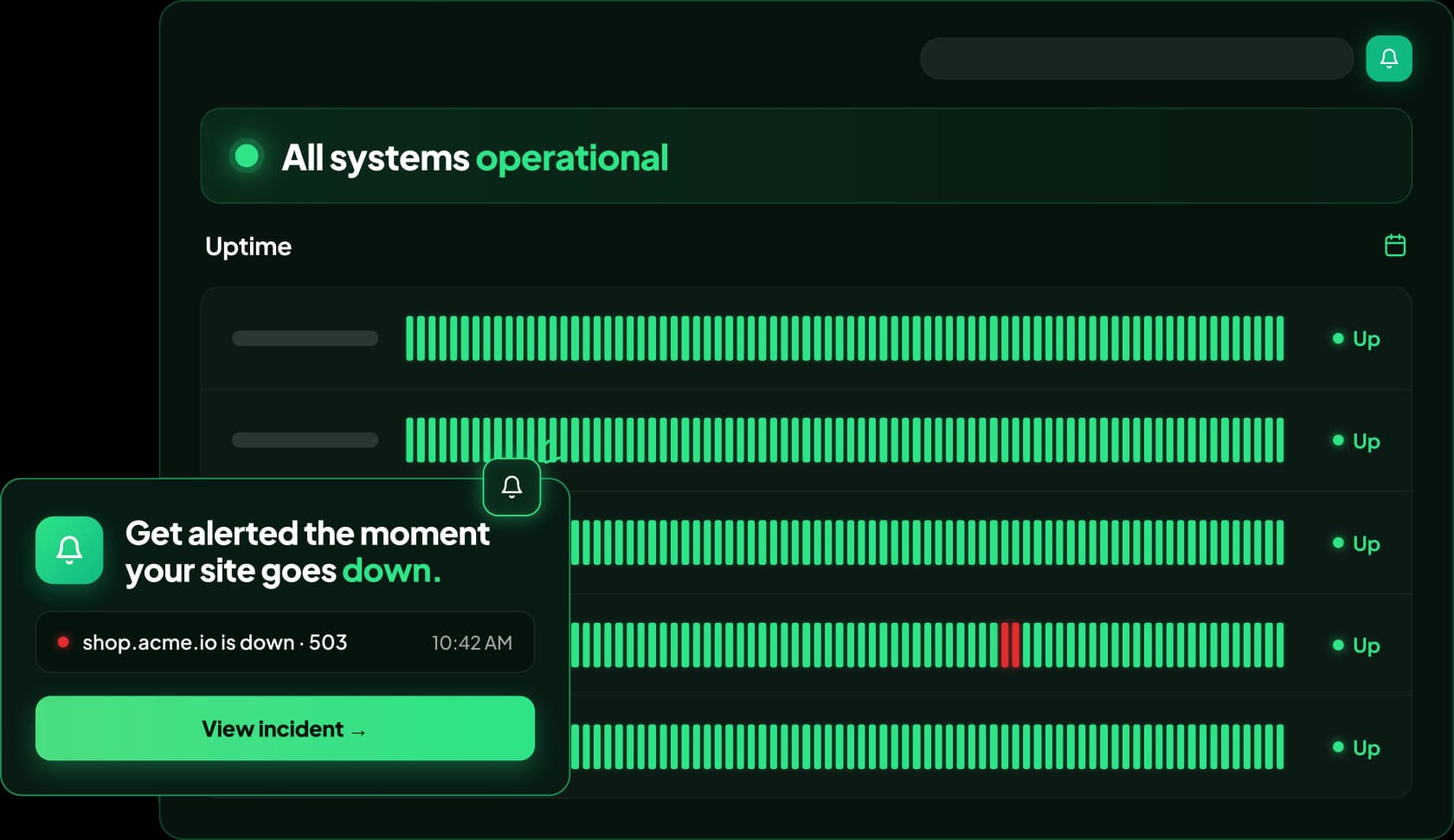Image resolution: width=1454 pixels, height=840 pixels.
Task: Click the Up status in the bottom uptime row
Action: pos(1356,747)
